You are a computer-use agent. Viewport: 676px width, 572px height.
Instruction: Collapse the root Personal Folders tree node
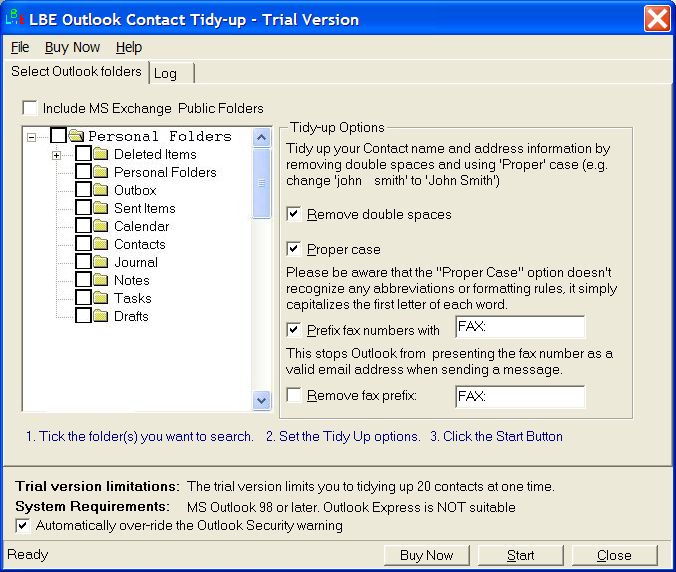pyautogui.click(x=32, y=136)
